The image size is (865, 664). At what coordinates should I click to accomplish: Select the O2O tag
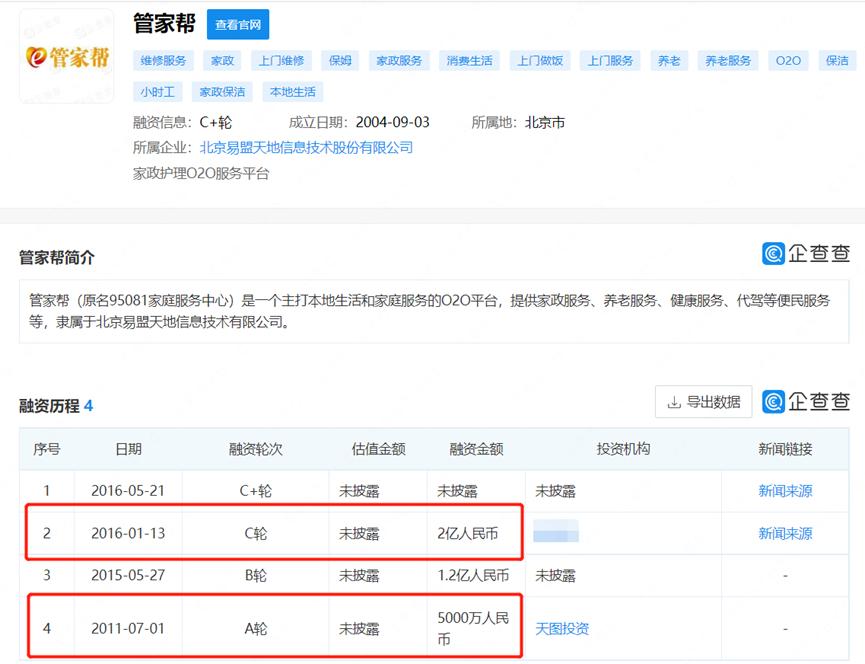tap(787, 60)
